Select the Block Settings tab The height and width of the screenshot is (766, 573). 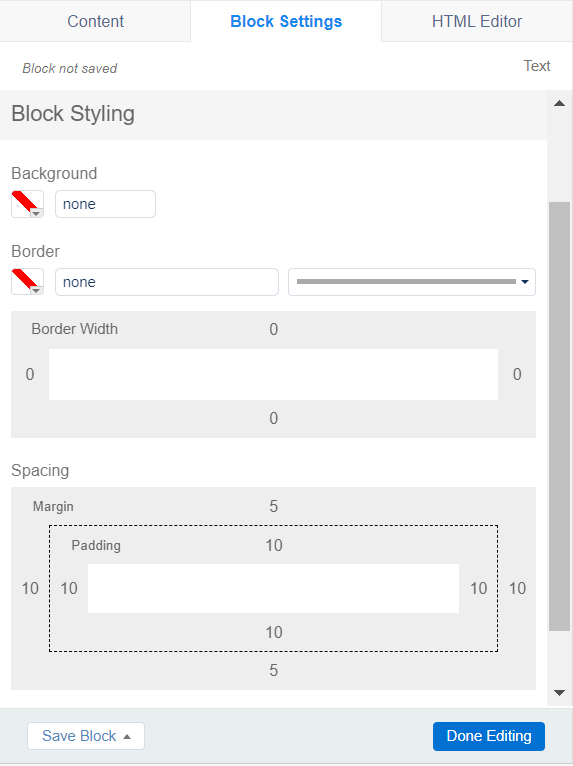pos(286,21)
